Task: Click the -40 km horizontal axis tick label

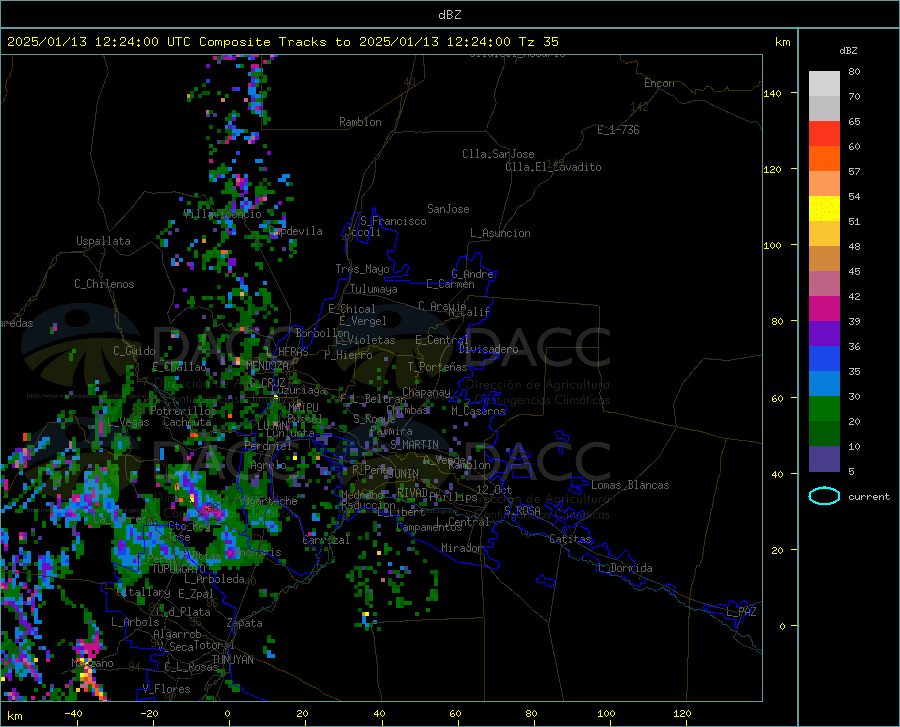Action: point(73,713)
